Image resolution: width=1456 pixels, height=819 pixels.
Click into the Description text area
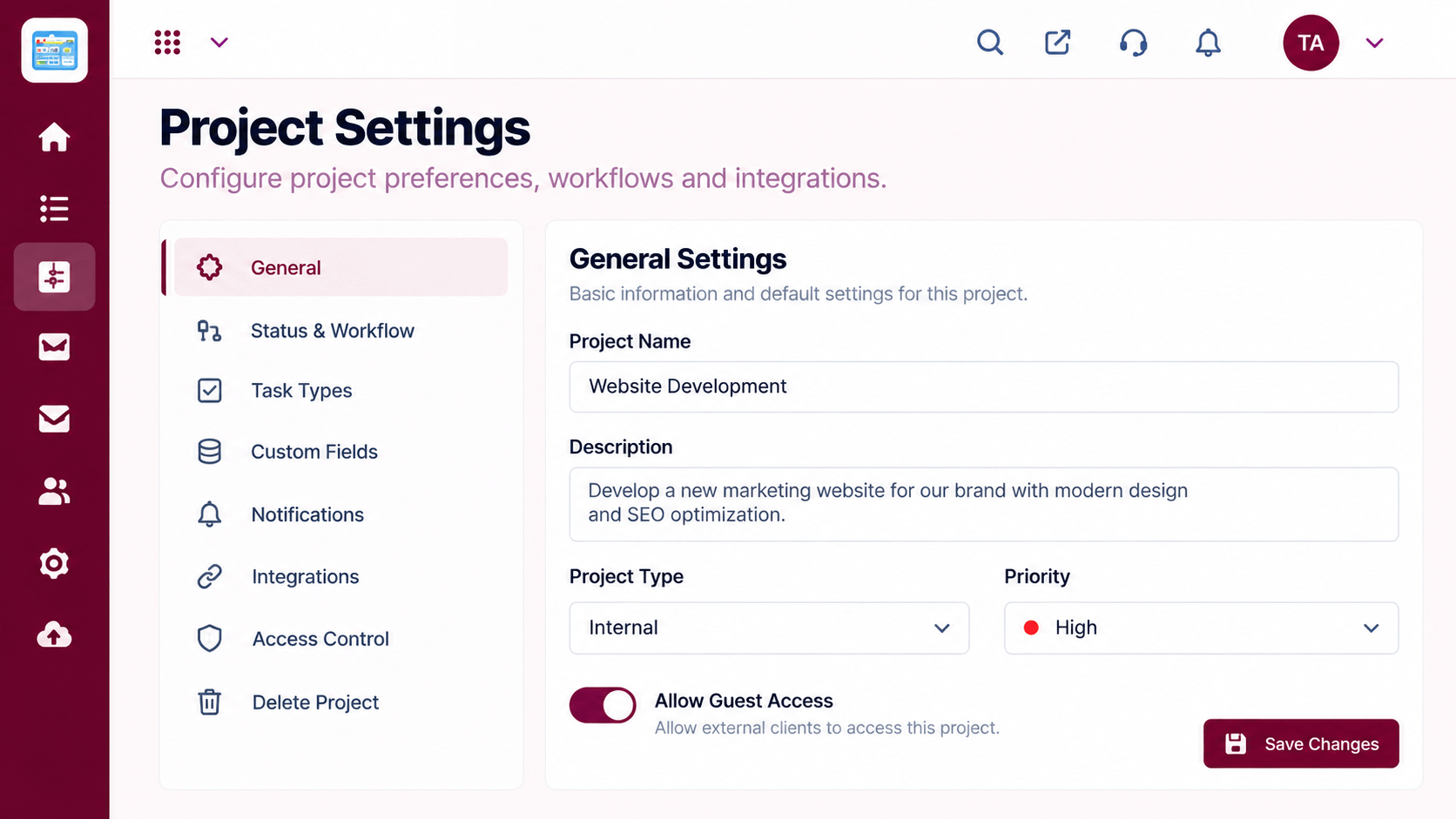pos(984,504)
